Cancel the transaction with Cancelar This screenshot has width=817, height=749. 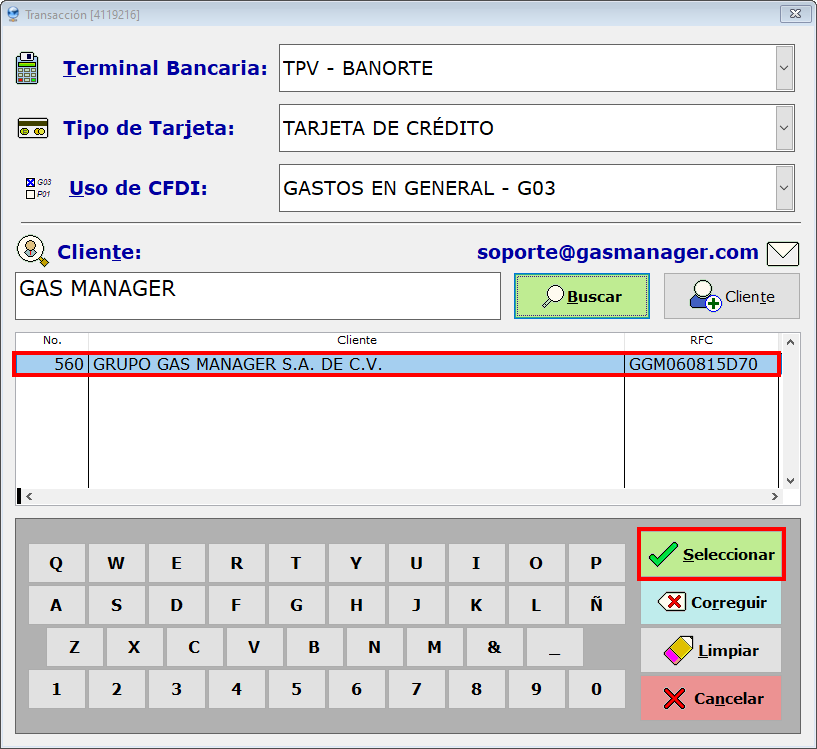click(711, 699)
